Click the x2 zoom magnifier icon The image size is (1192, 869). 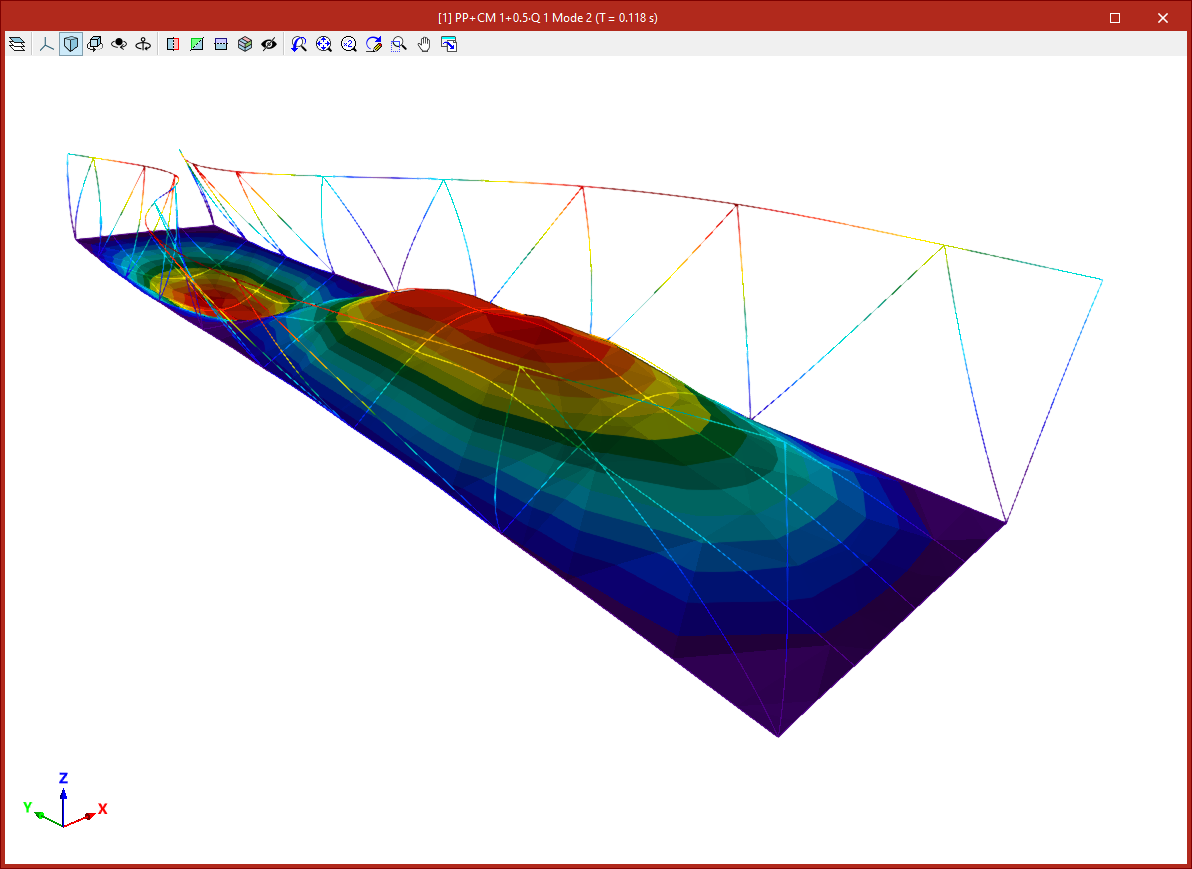click(x=349, y=44)
